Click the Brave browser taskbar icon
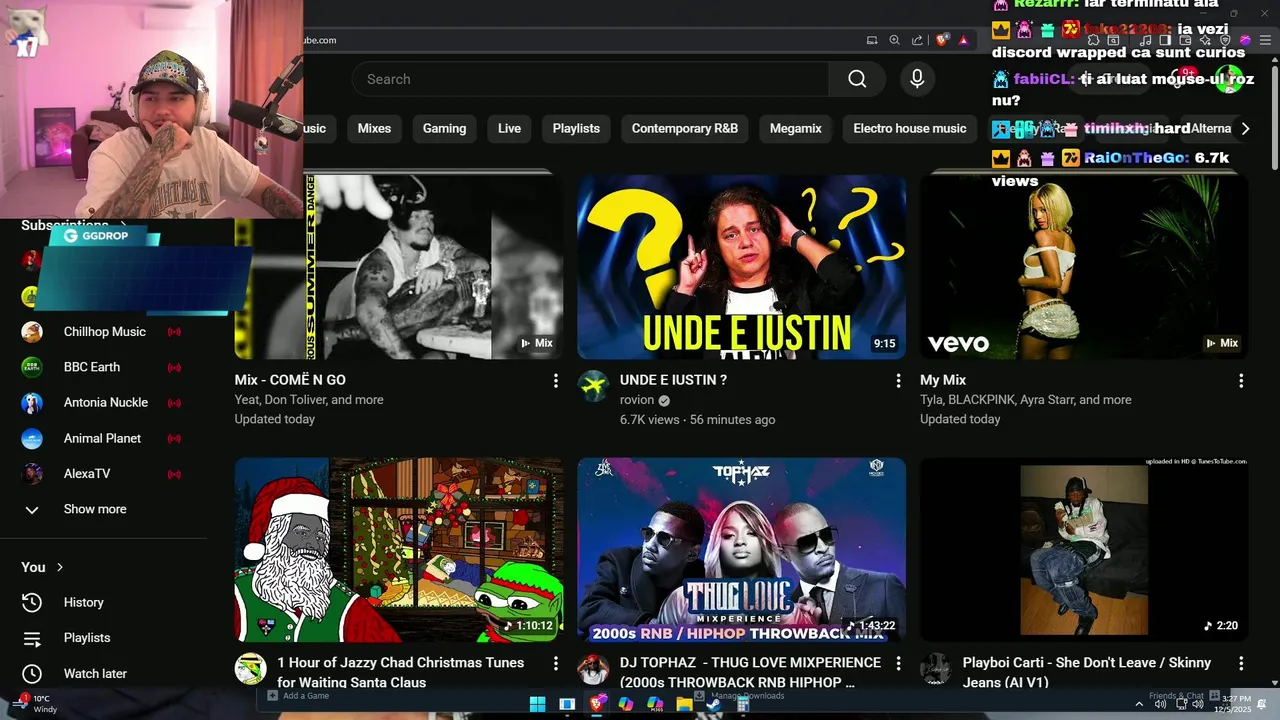1280x720 pixels. [x=596, y=704]
